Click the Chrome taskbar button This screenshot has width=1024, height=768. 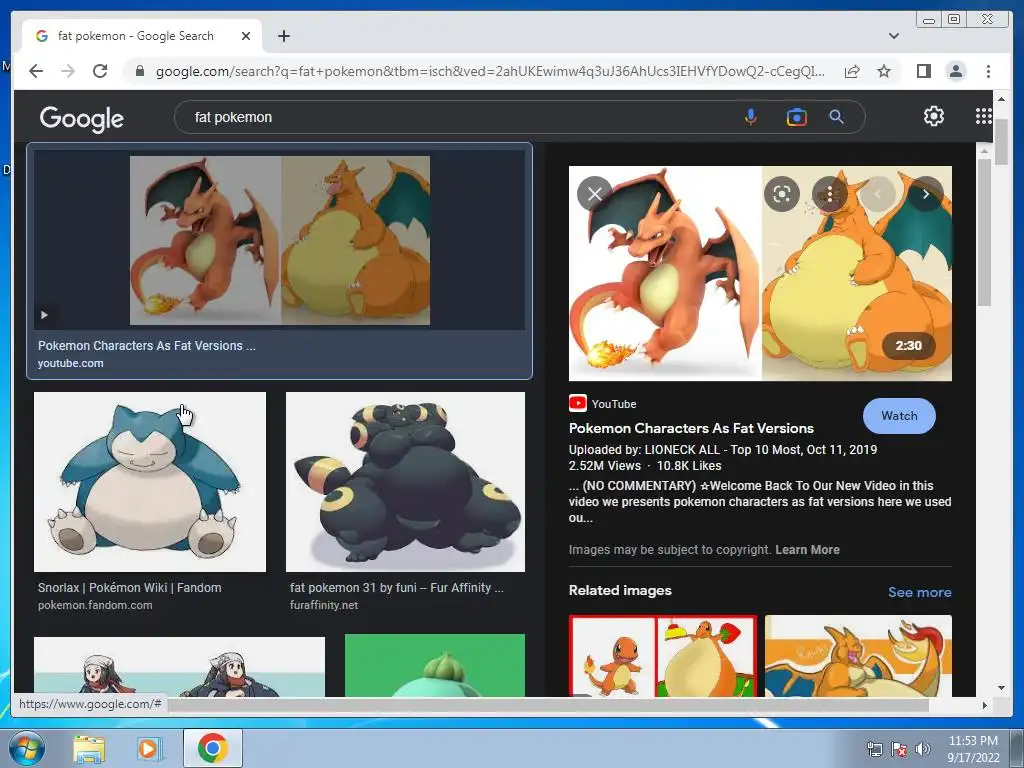(x=212, y=748)
